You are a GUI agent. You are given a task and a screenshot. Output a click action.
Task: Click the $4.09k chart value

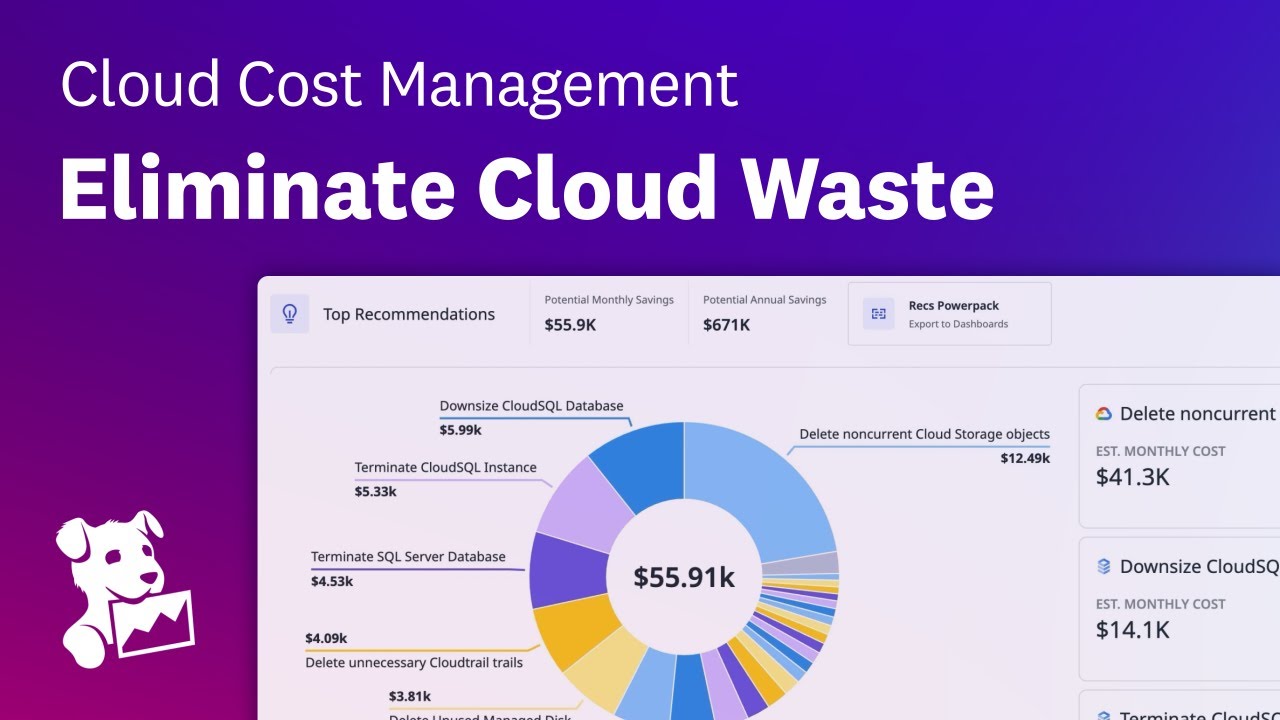tap(326, 638)
